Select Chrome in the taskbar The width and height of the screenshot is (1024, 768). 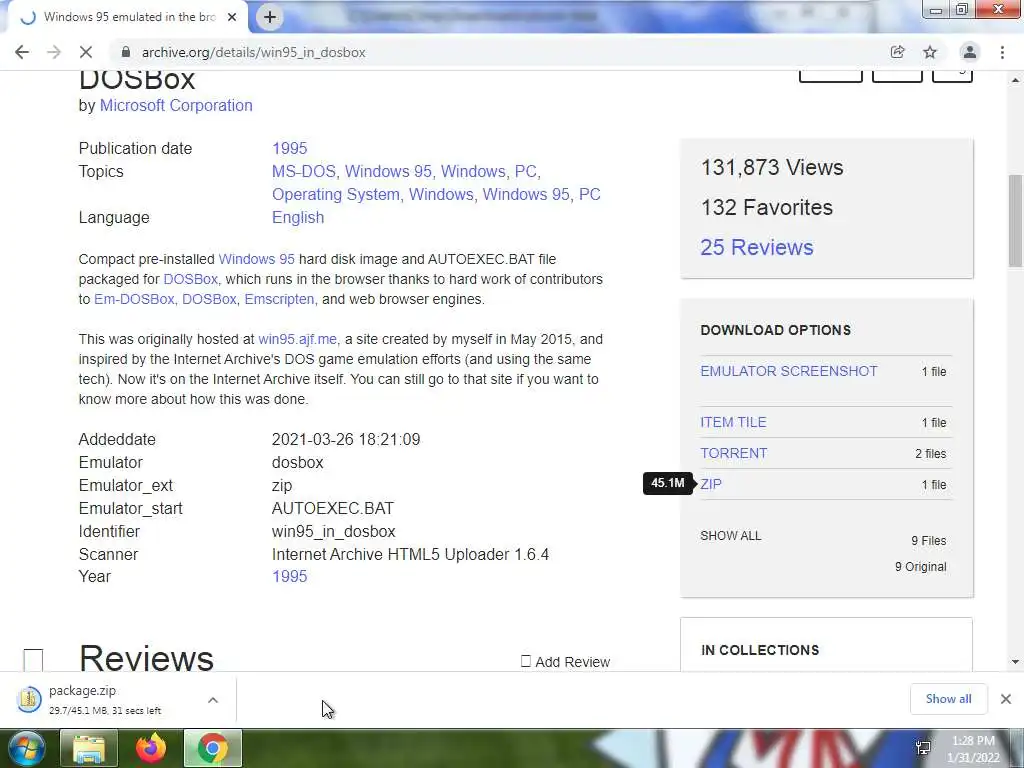click(213, 748)
